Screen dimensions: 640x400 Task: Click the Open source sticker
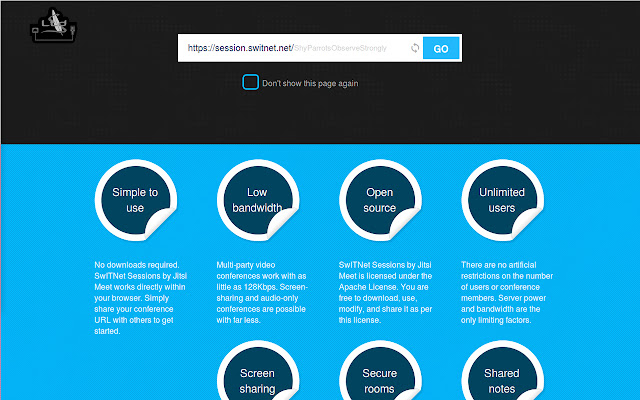tap(380, 200)
